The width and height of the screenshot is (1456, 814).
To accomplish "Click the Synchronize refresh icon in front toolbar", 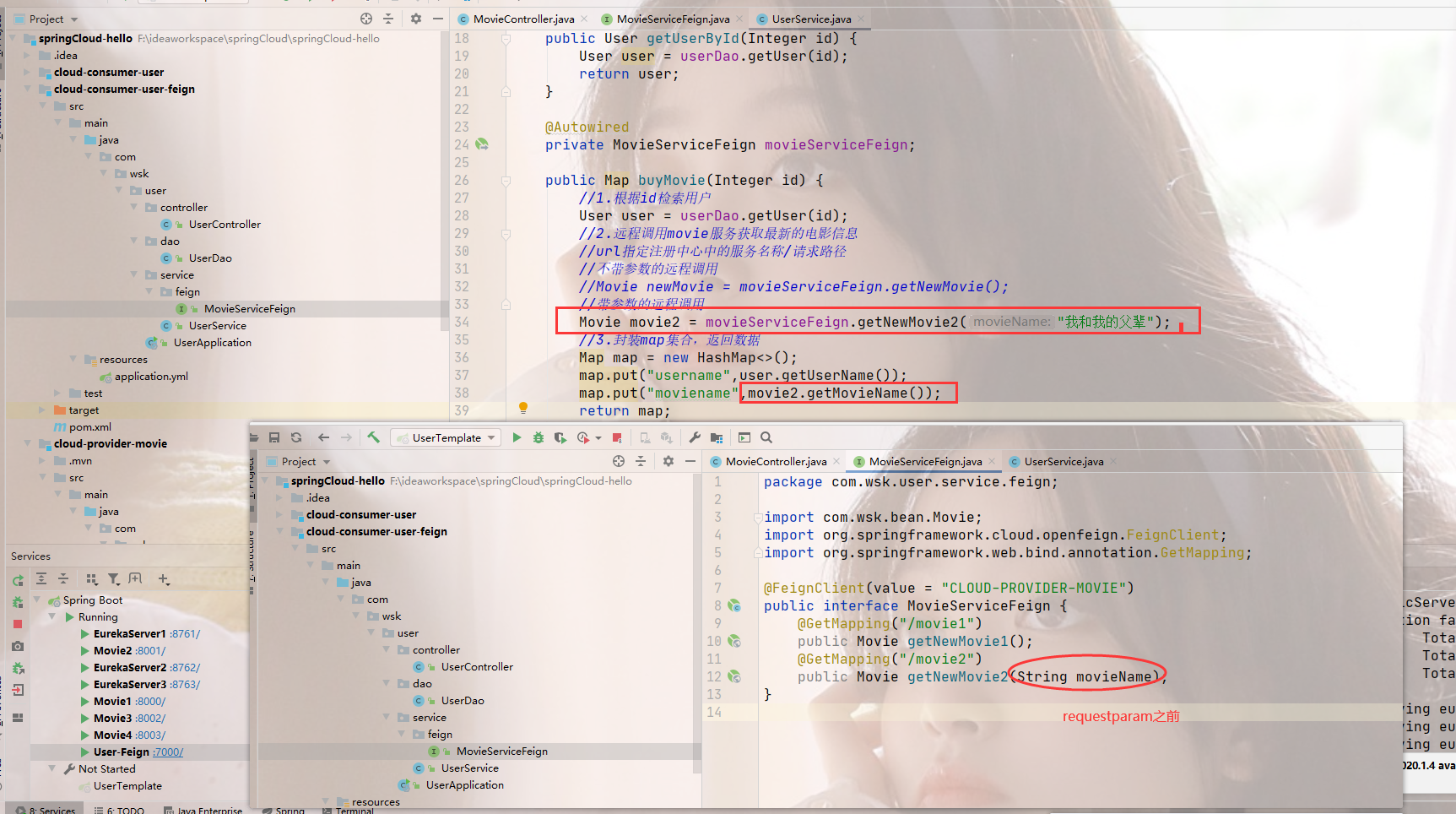I will (x=296, y=437).
